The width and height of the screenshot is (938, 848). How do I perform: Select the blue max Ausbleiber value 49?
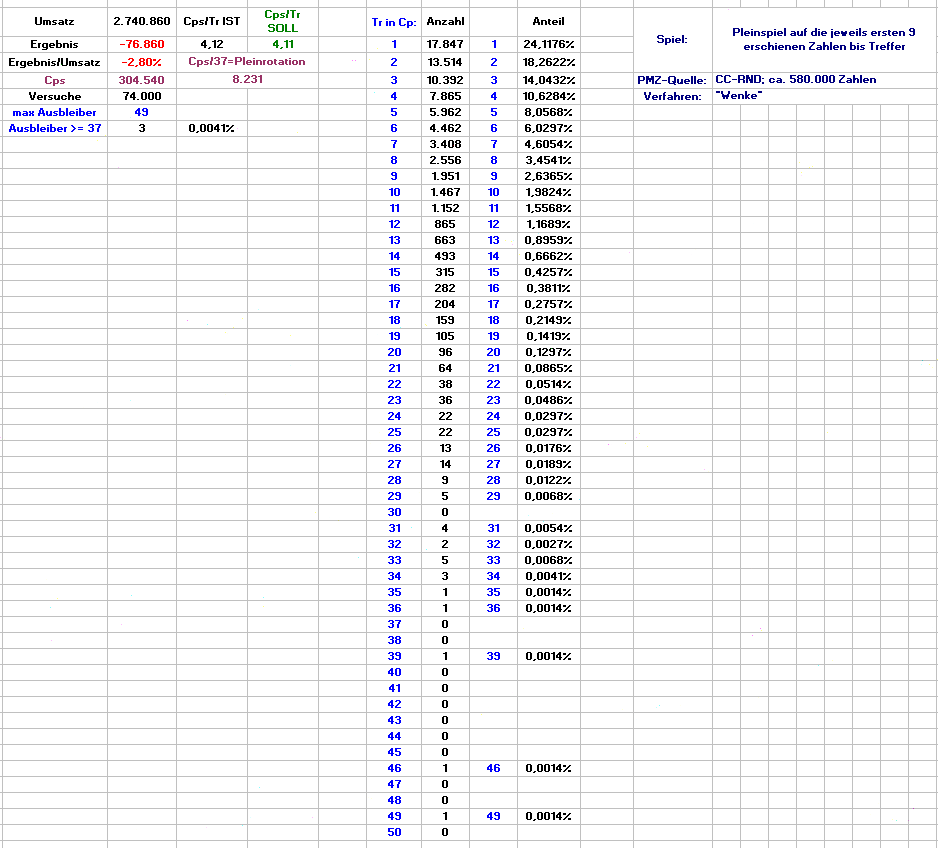142,112
